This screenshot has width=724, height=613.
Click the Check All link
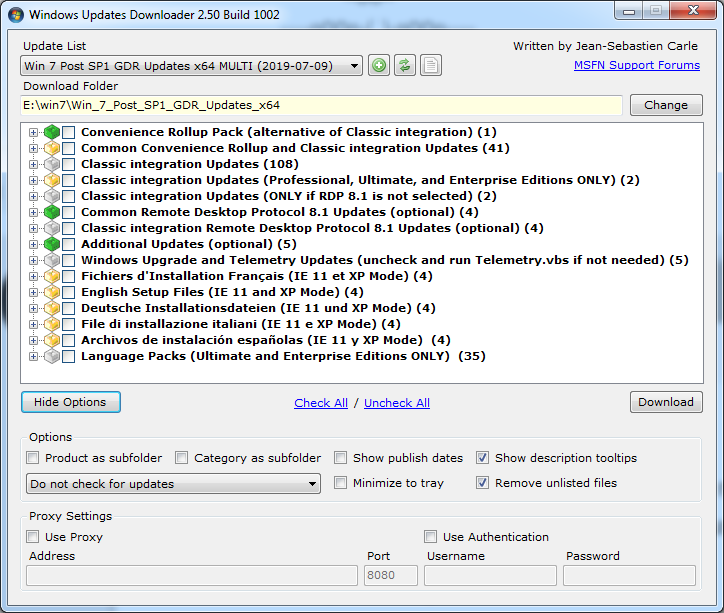321,403
